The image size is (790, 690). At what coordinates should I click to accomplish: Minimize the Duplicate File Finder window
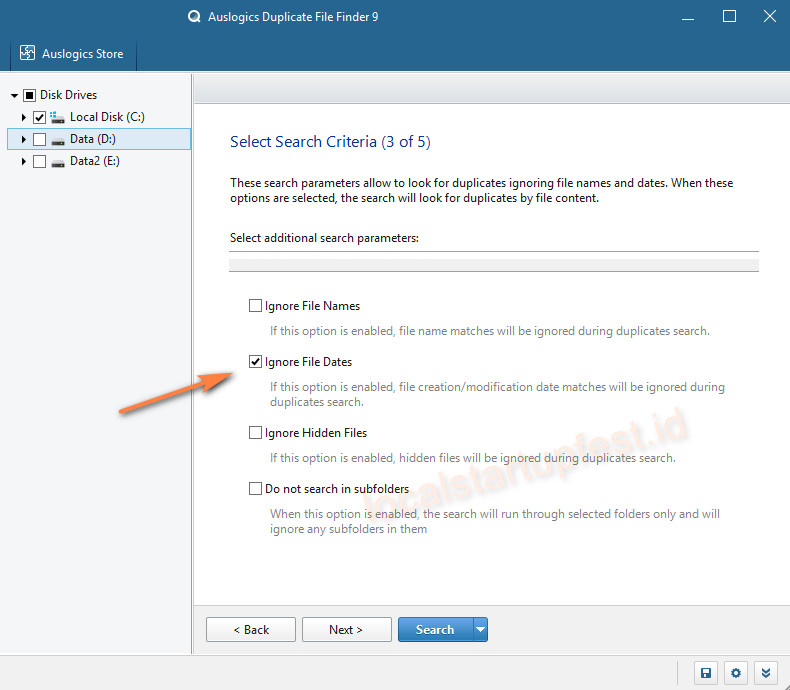coord(688,17)
